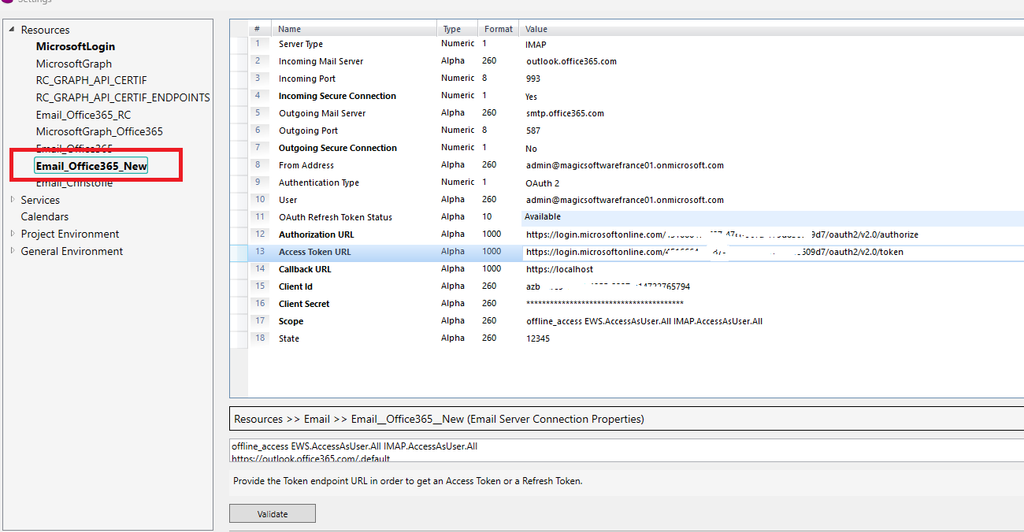Click the Server Type value IMAP
1024x532 pixels.
point(536,44)
